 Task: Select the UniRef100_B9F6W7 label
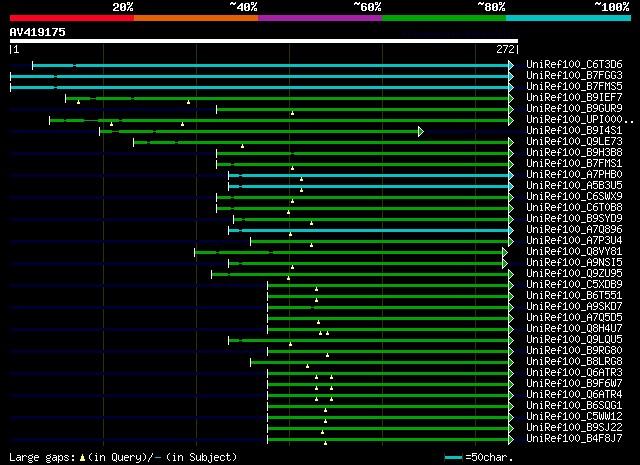point(574,384)
